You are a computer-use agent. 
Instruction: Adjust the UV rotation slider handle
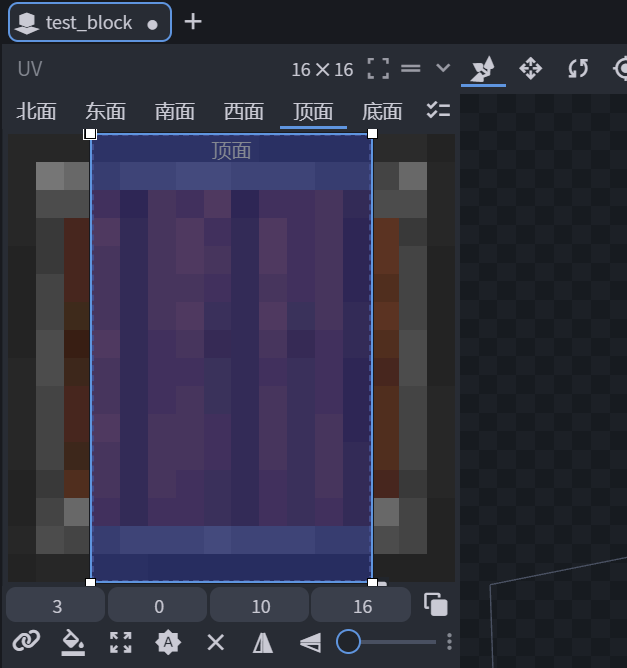coord(348,641)
